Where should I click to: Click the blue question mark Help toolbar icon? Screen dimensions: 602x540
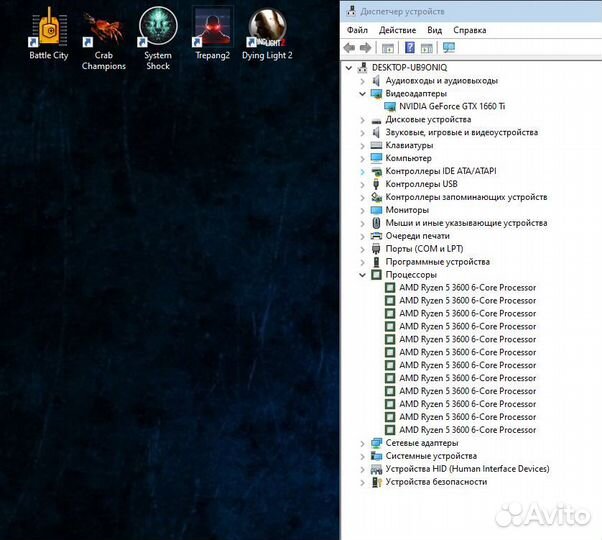coord(410,48)
